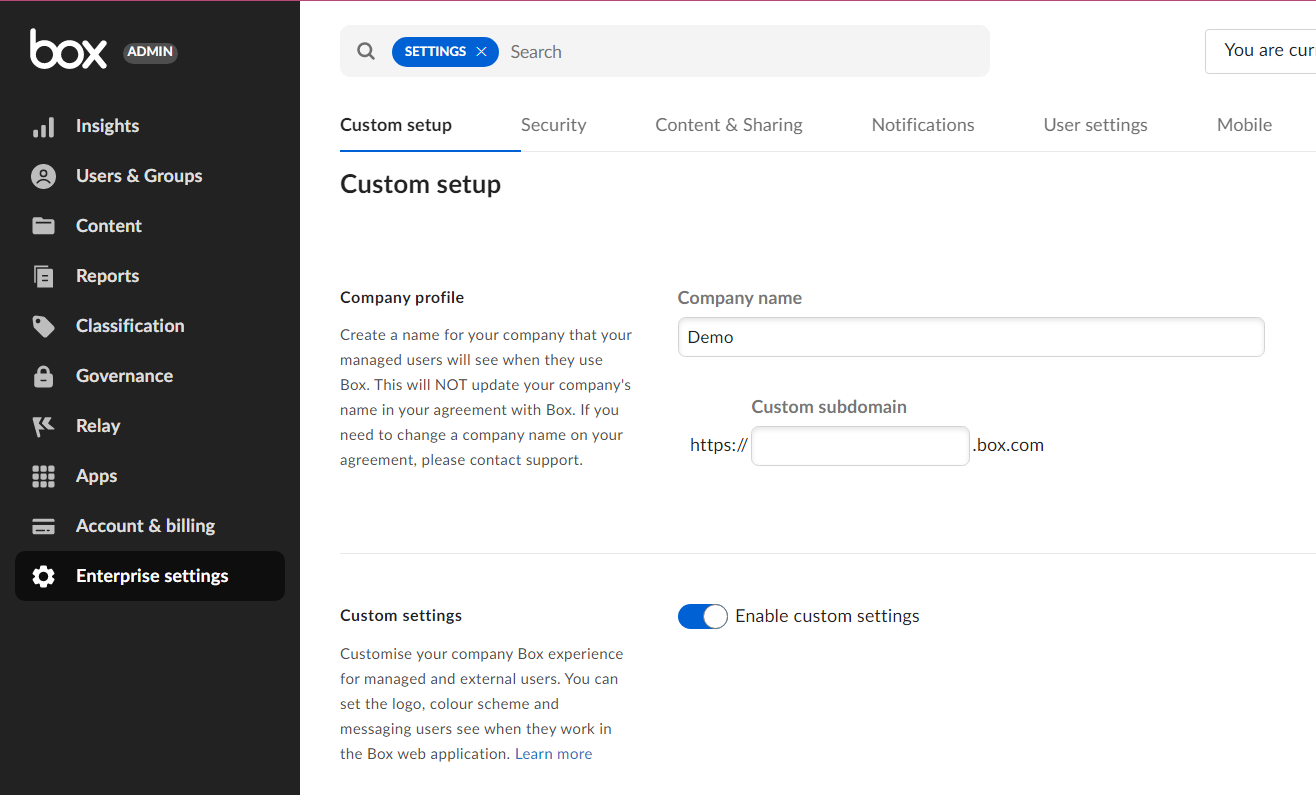The width and height of the screenshot is (1316, 795).
Task: Select Enterprise settings in sidebar
Action: coord(150,576)
